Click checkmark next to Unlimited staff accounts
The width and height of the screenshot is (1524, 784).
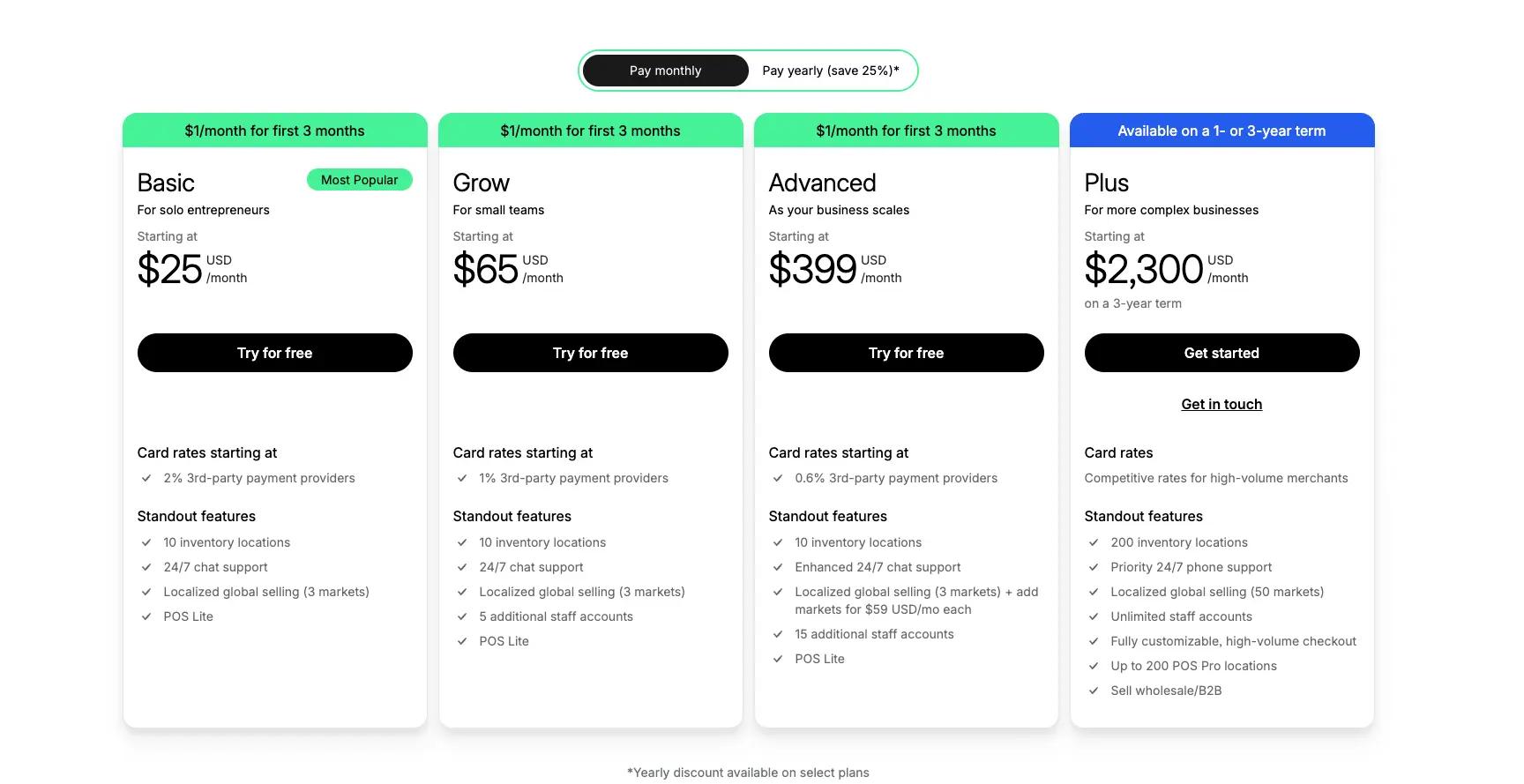1094,616
